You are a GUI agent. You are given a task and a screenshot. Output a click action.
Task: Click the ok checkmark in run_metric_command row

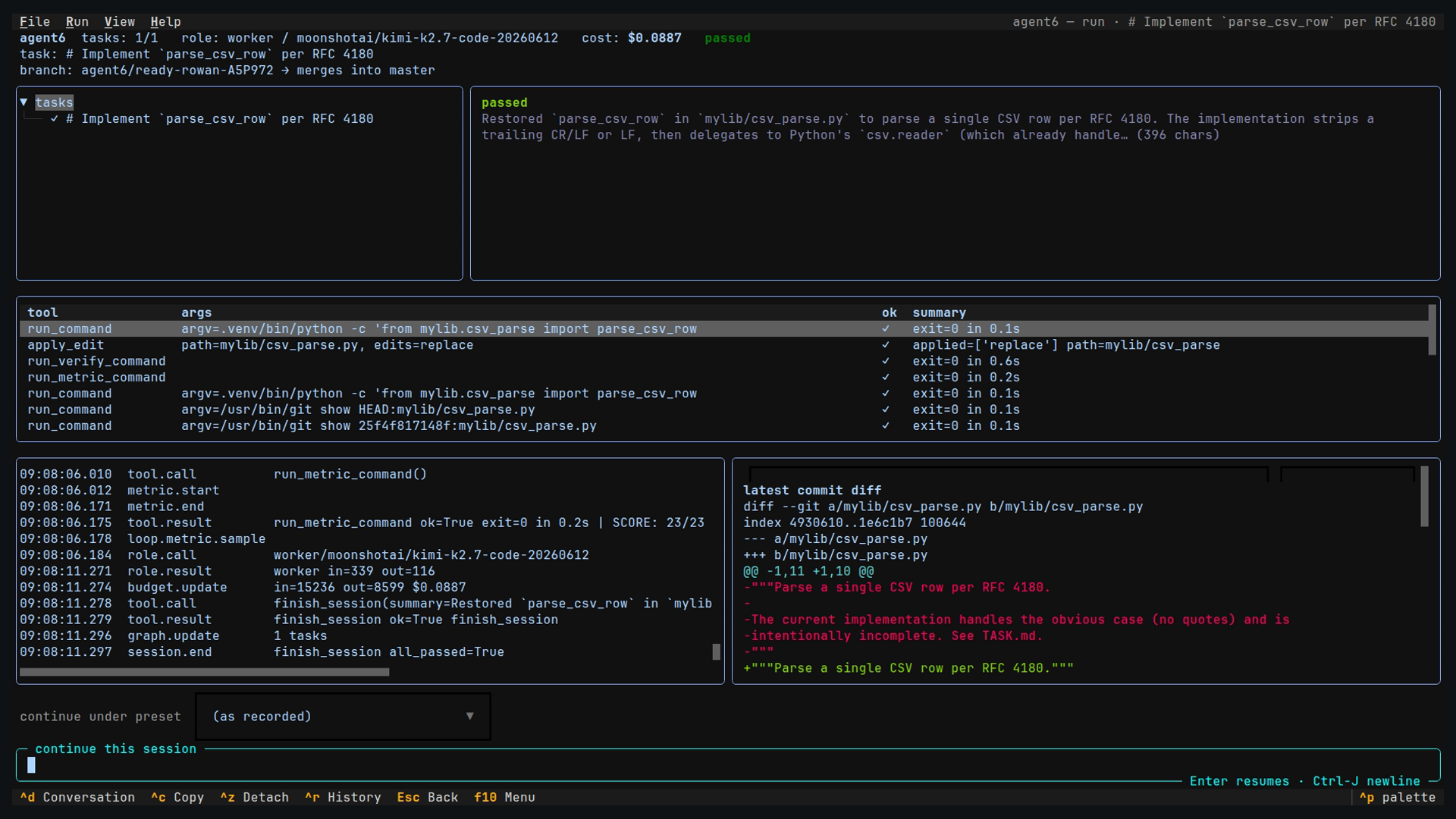[x=886, y=378]
